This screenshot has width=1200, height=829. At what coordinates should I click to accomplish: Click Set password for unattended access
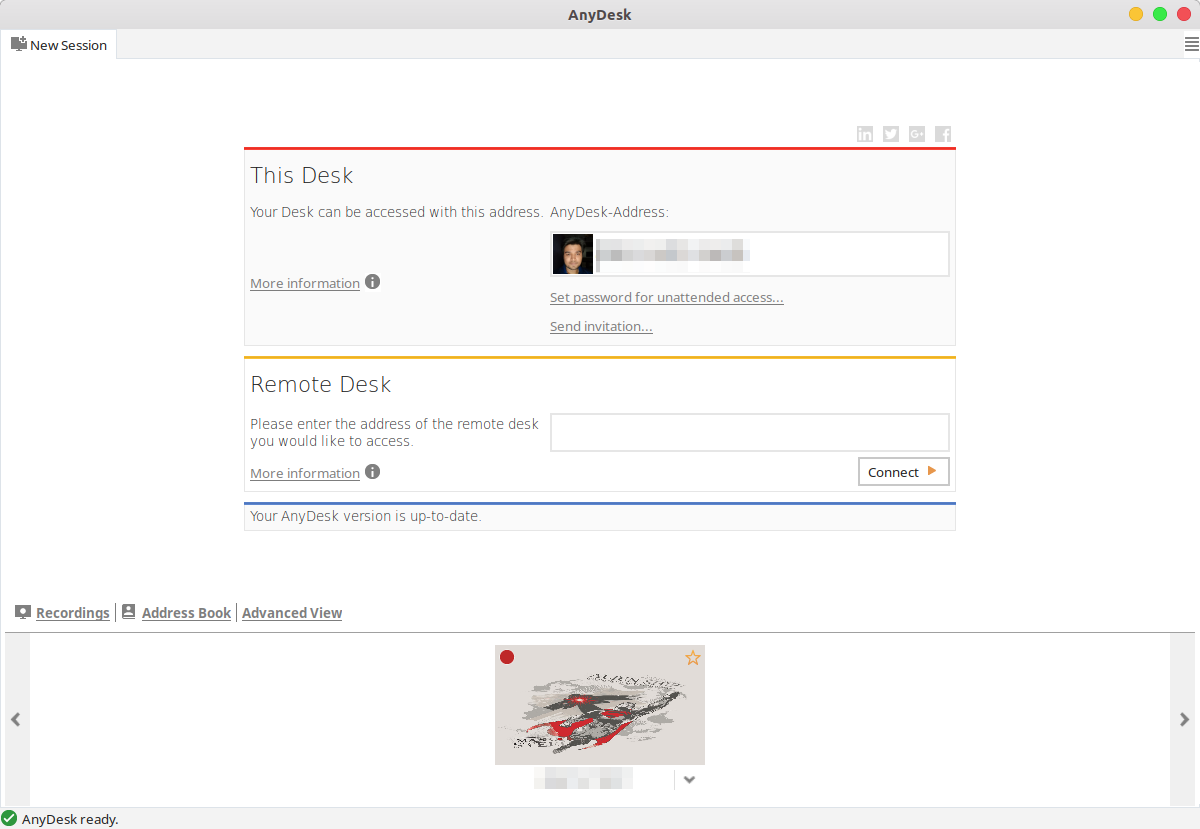click(x=667, y=297)
